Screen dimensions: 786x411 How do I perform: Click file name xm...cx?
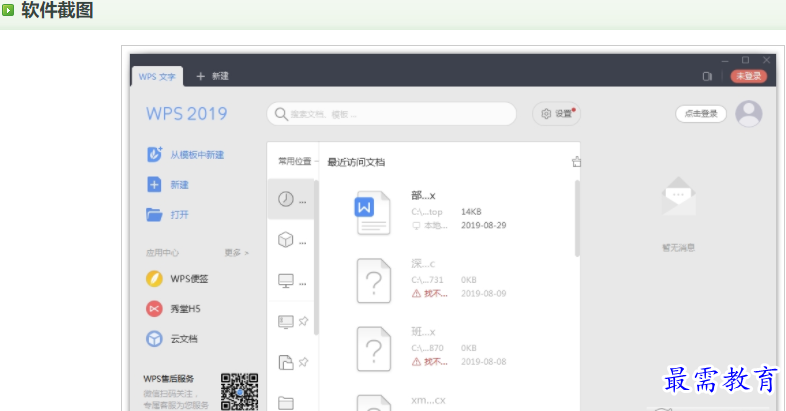click(428, 400)
